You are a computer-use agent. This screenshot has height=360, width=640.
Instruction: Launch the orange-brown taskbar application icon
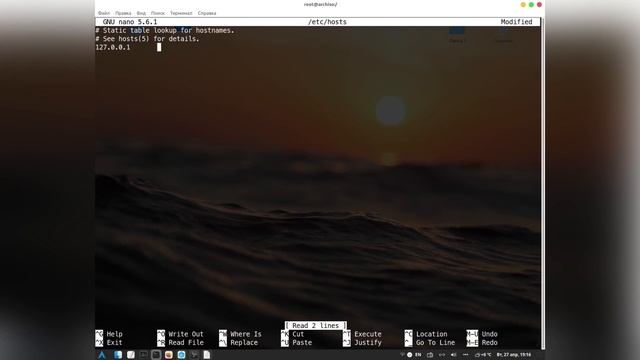[x=169, y=355]
